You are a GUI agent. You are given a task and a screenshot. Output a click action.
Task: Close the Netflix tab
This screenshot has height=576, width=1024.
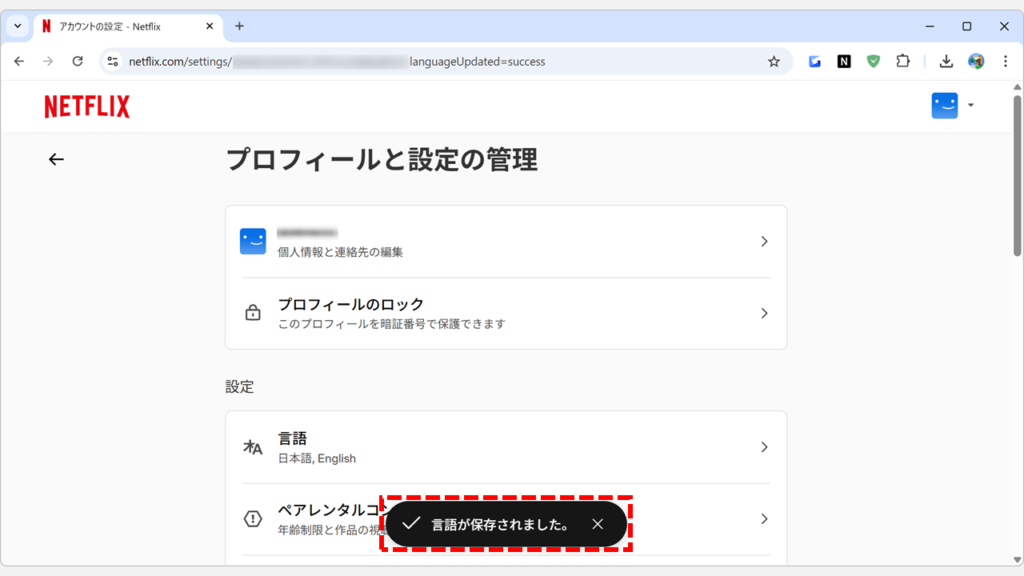[210, 26]
